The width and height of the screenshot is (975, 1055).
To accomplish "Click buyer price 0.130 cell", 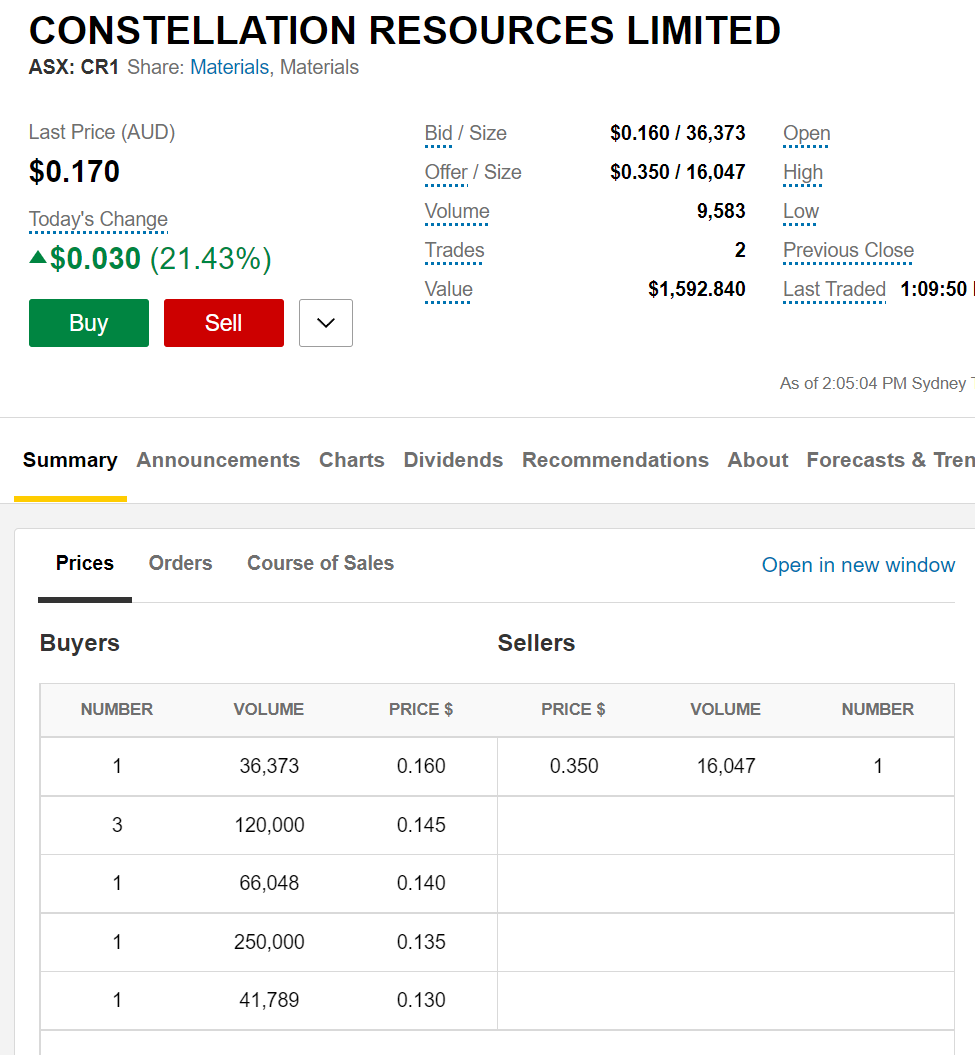I will click(x=421, y=1001).
